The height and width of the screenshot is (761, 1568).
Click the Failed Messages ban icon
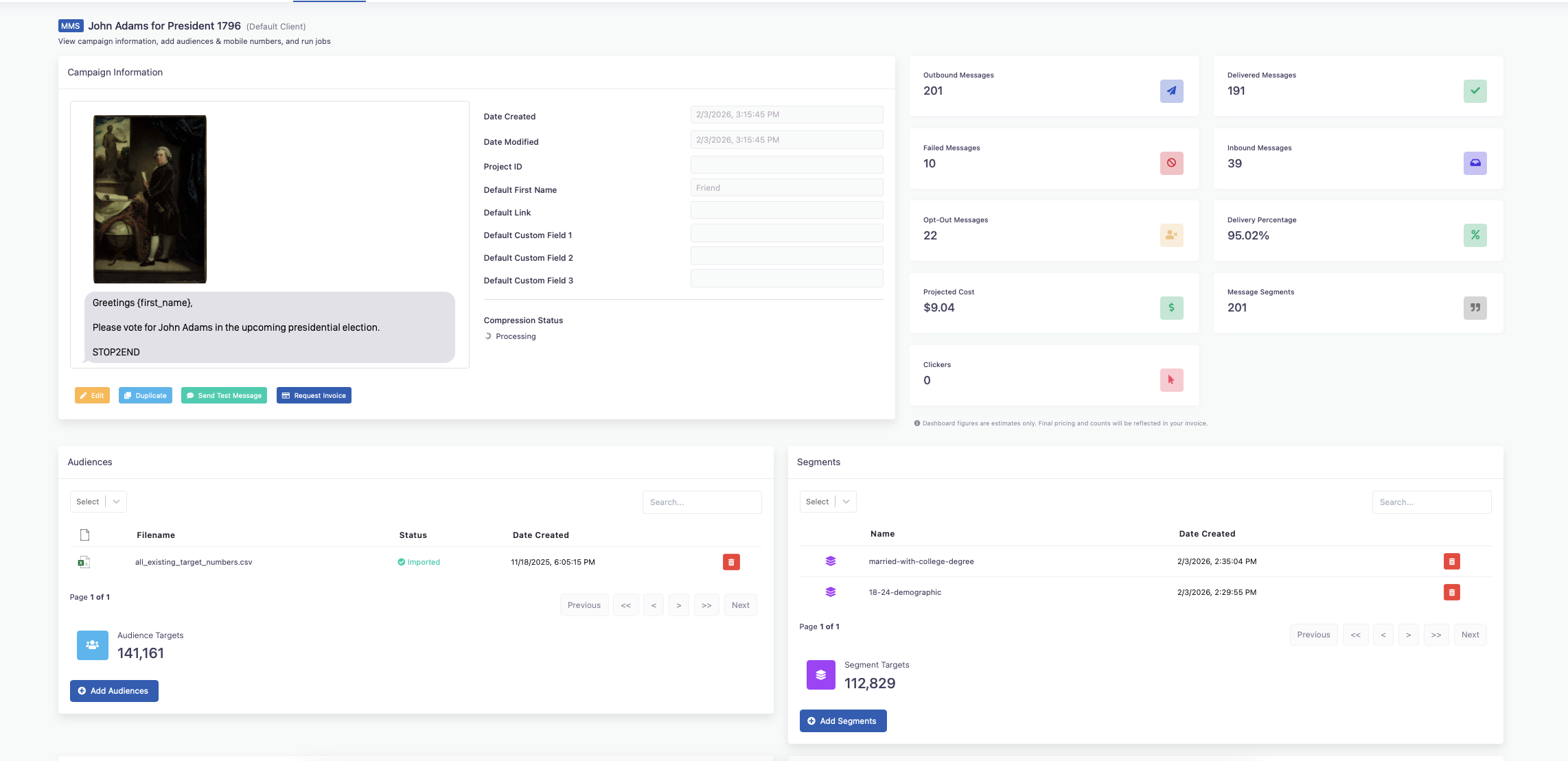[1171, 163]
